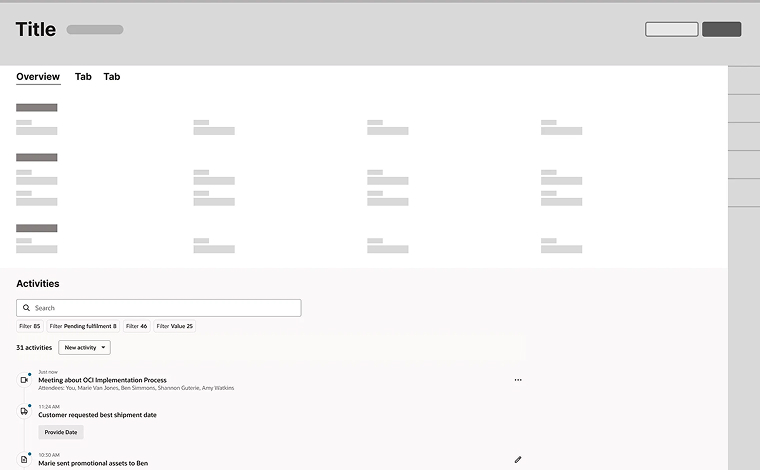Open the three-dot menu for OCI meeting

(518, 380)
